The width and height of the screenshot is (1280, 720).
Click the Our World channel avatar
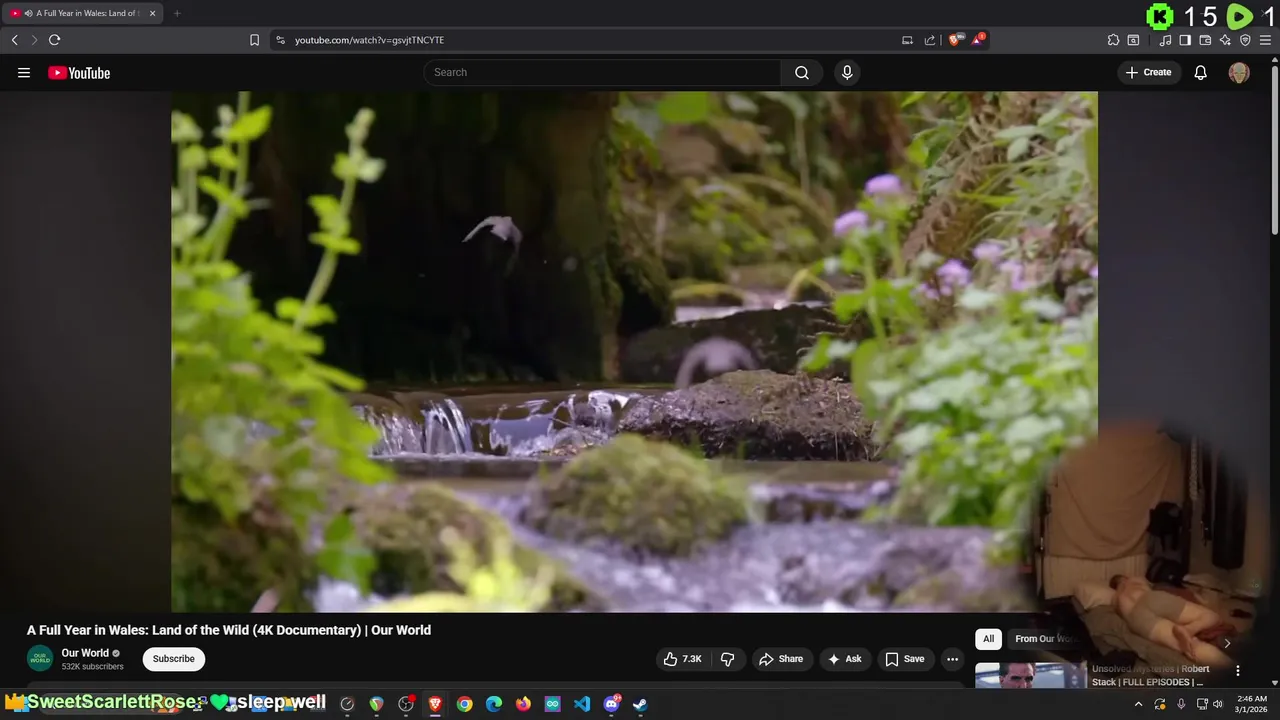(40, 659)
